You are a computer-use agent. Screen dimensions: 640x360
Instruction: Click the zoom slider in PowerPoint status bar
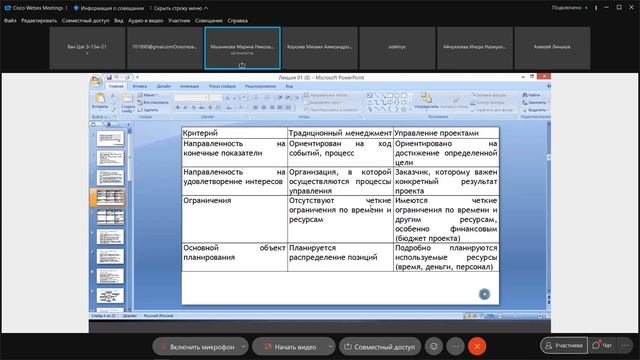click(x=520, y=316)
